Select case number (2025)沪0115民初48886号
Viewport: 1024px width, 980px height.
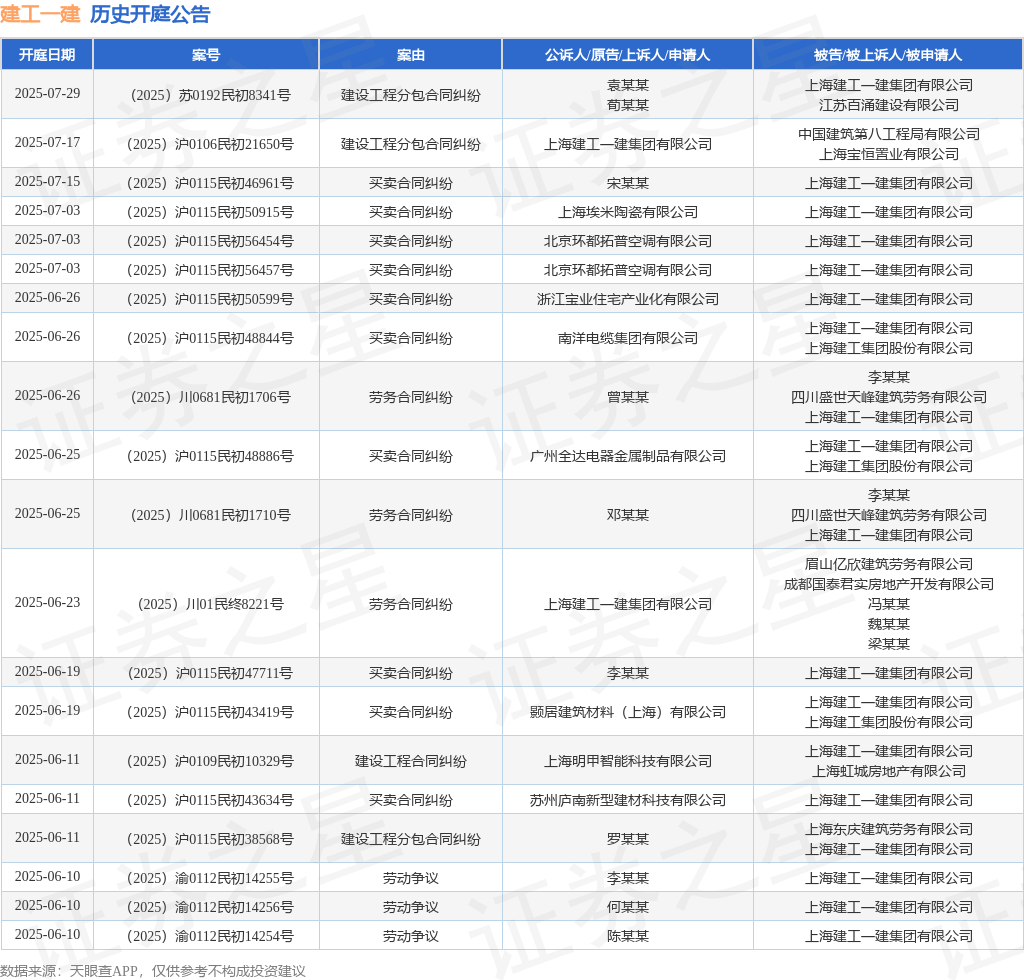pyautogui.click(x=210, y=456)
